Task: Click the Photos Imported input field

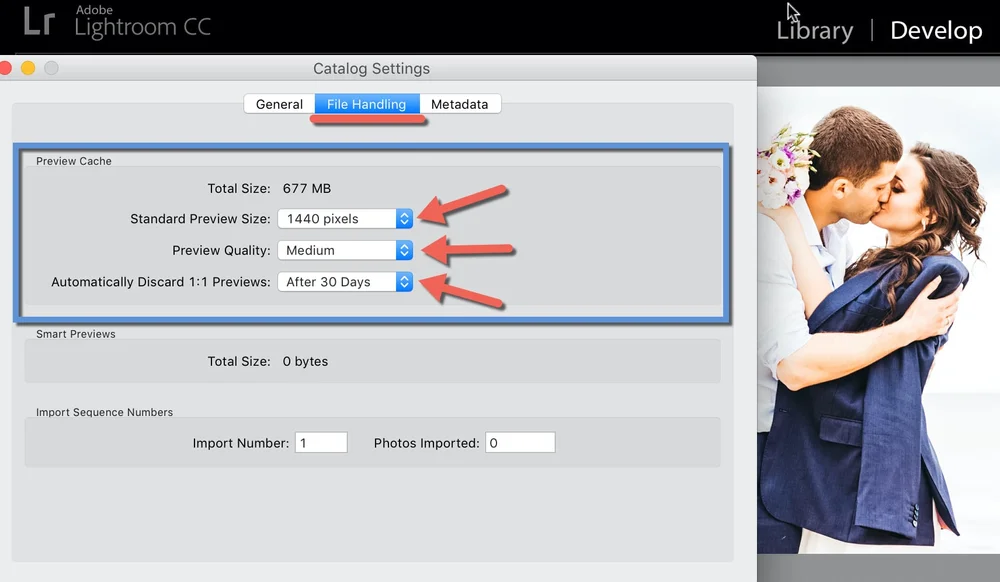Action: tap(519, 442)
